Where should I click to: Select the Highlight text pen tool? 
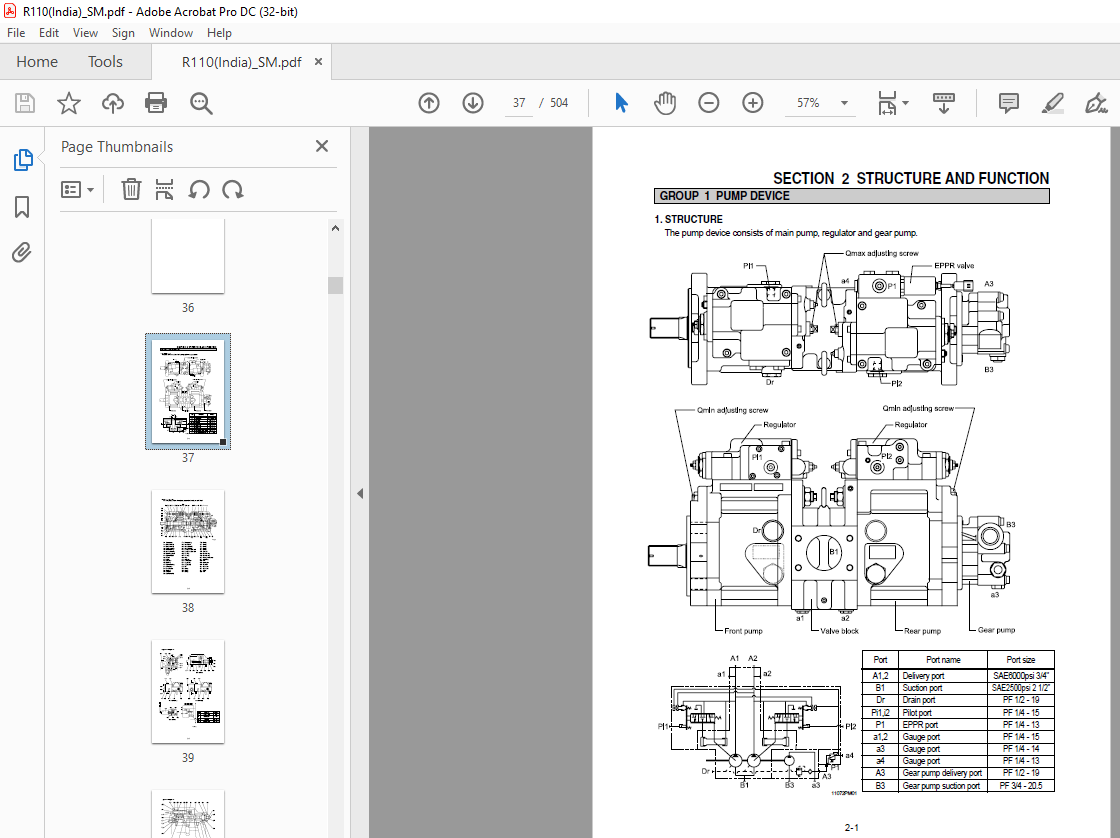point(1052,103)
